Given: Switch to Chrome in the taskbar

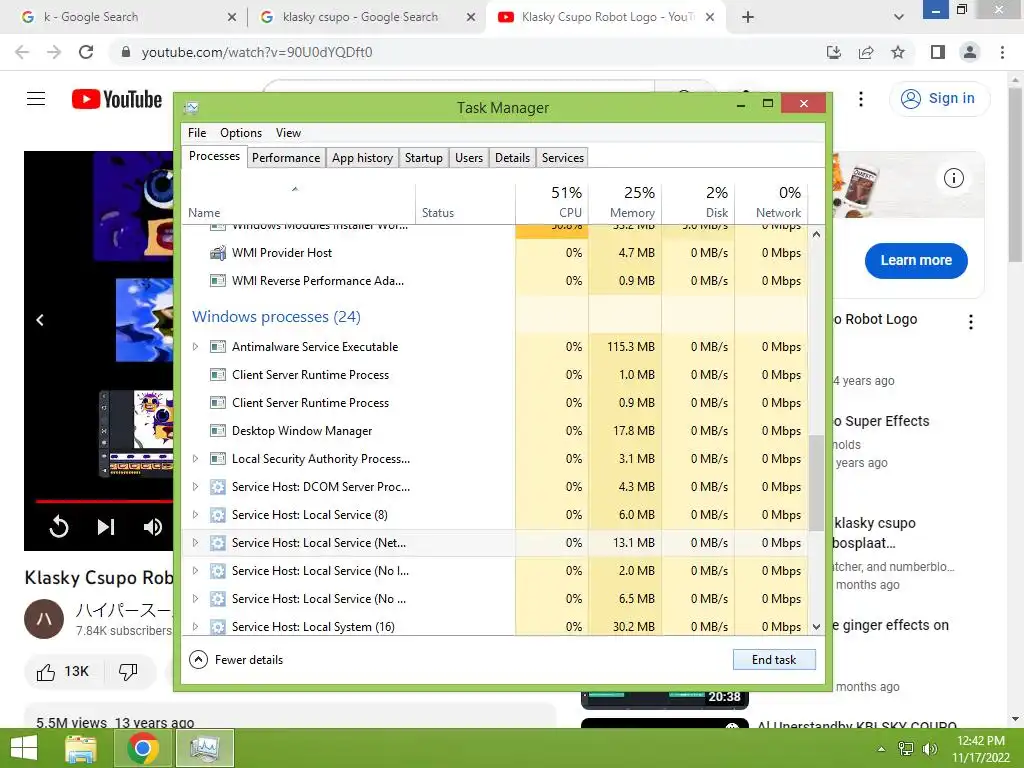Looking at the screenshot, I should point(143,748).
